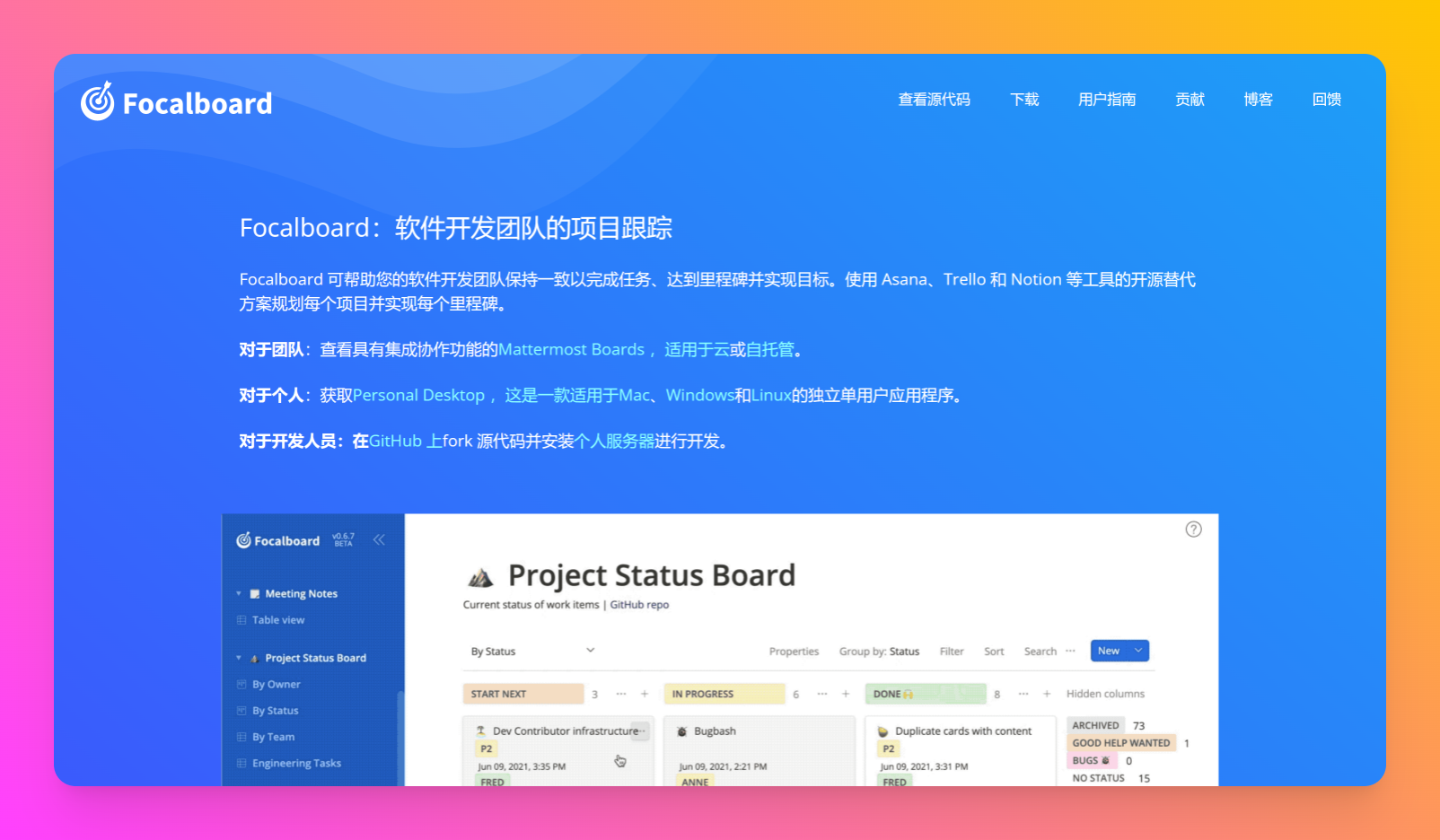Select Meeting Notes board in sidebar
The width and height of the screenshot is (1440, 840).
[x=301, y=594]
